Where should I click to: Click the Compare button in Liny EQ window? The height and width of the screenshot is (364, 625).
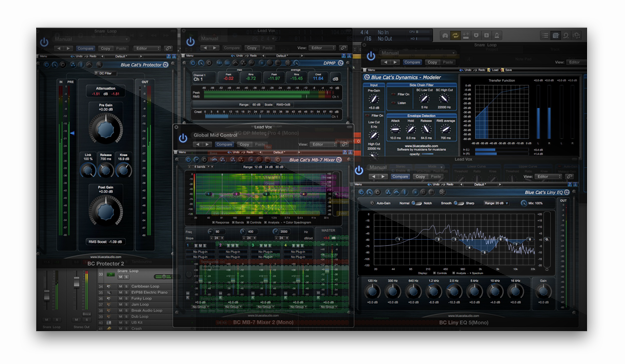pyautogui.click(x=400, y=177)
